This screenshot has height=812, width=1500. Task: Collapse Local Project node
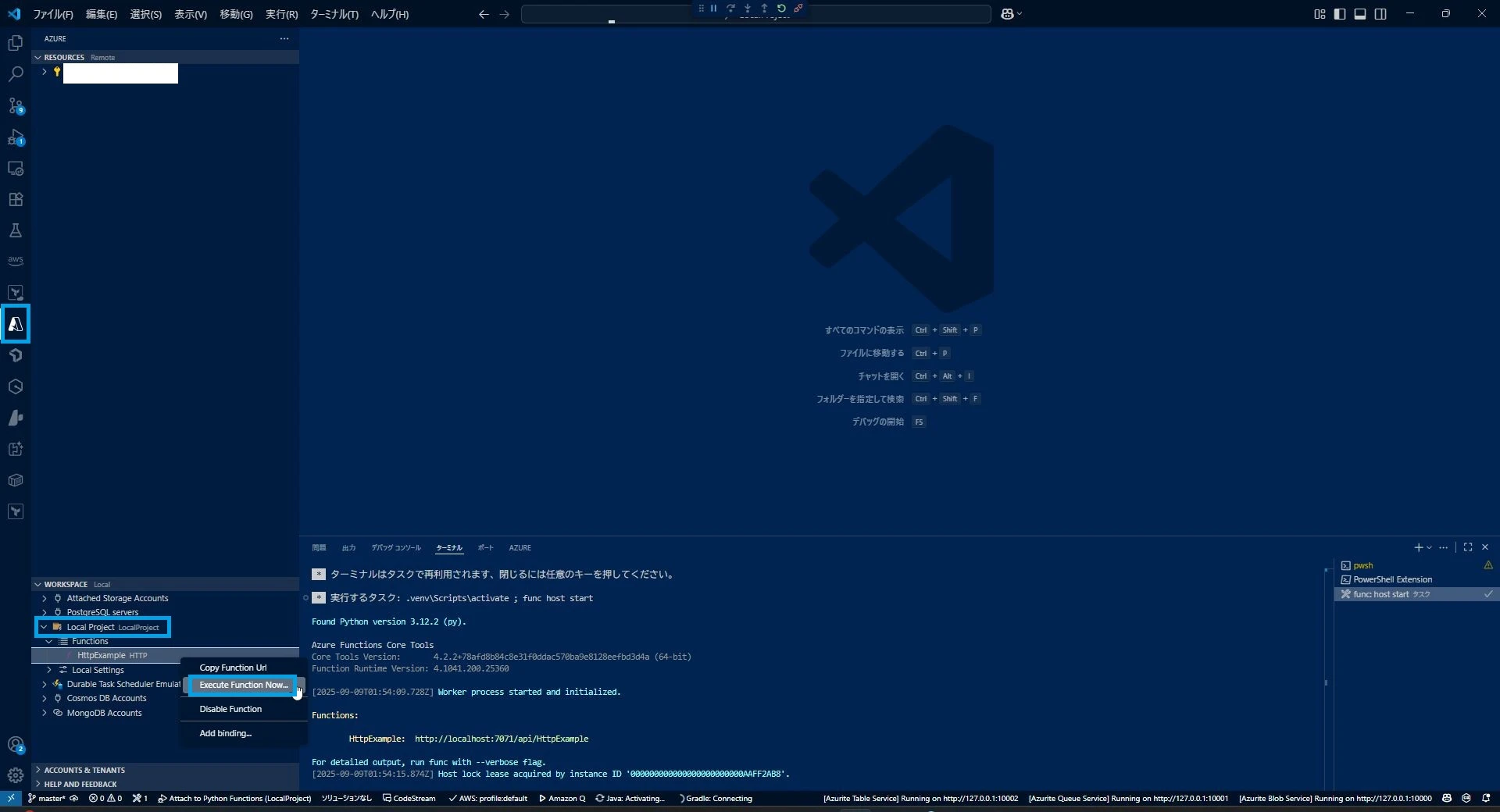pos(44,627)
